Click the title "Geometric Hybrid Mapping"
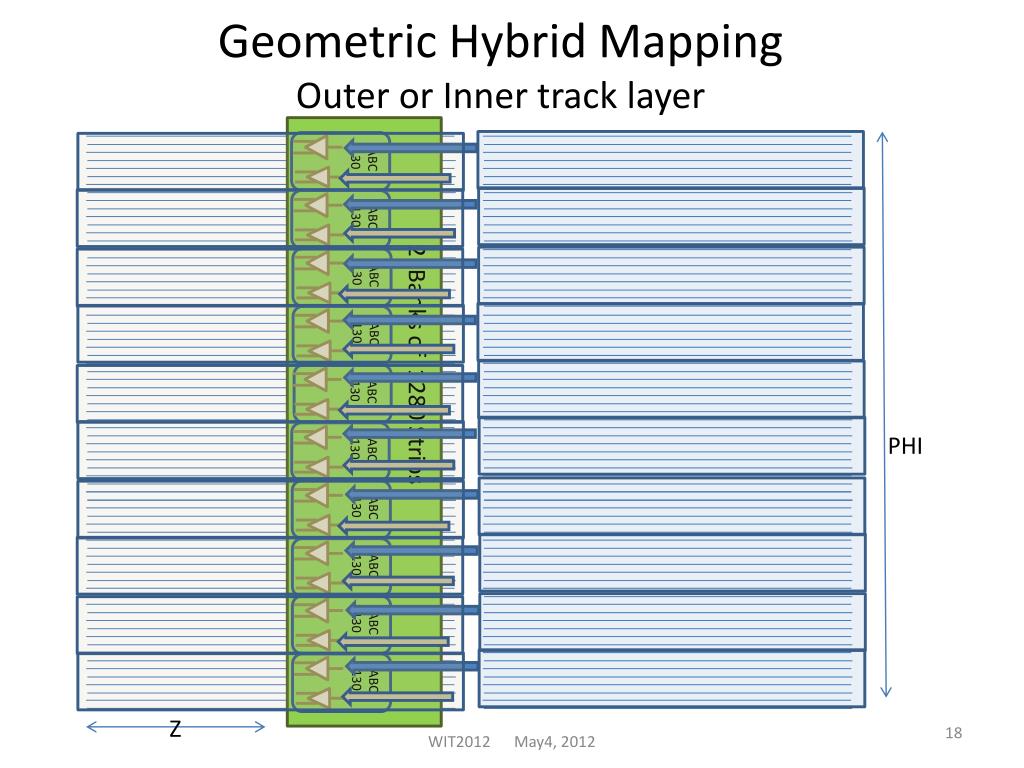 500,42
